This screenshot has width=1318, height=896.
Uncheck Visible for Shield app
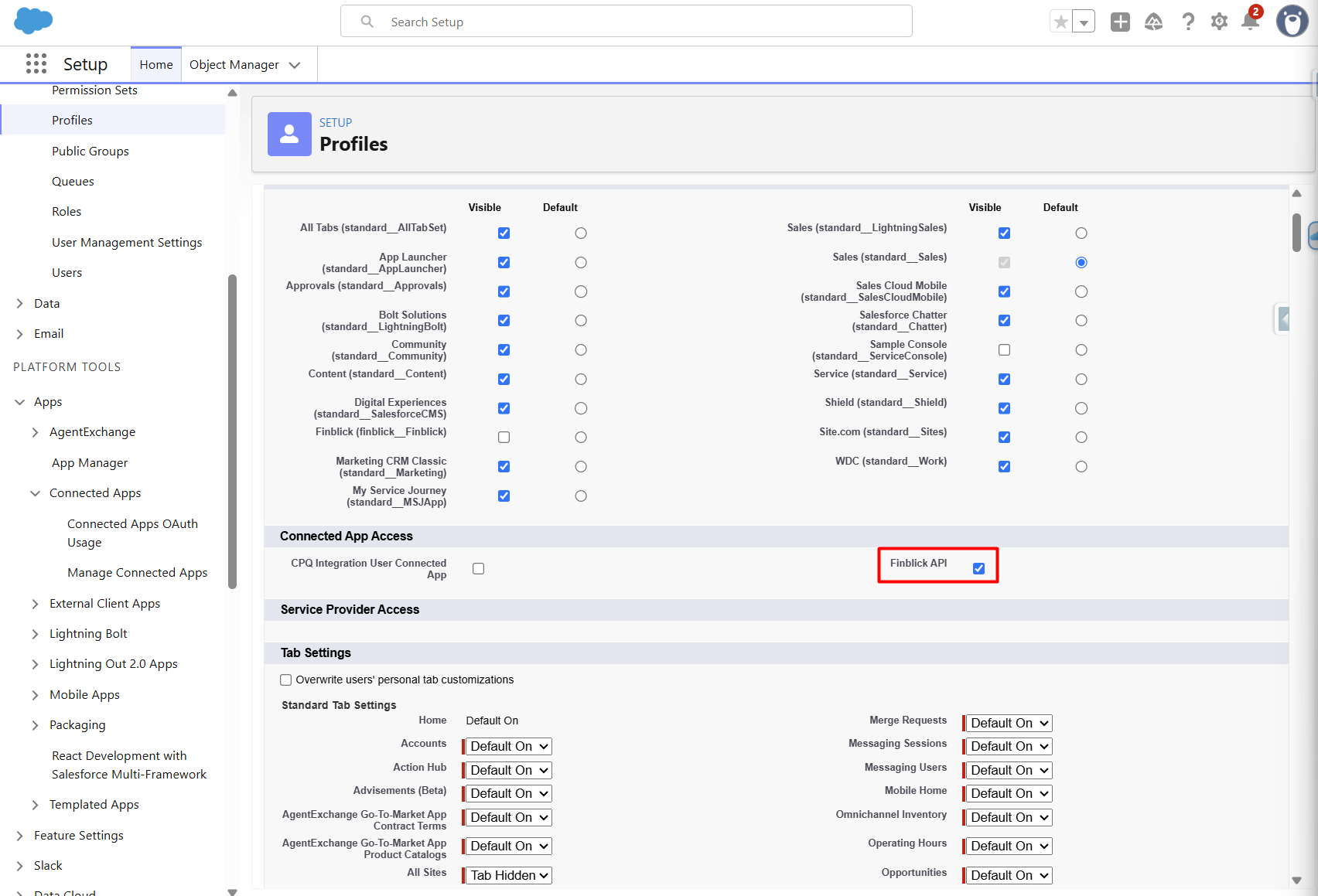coord(1004,408)
